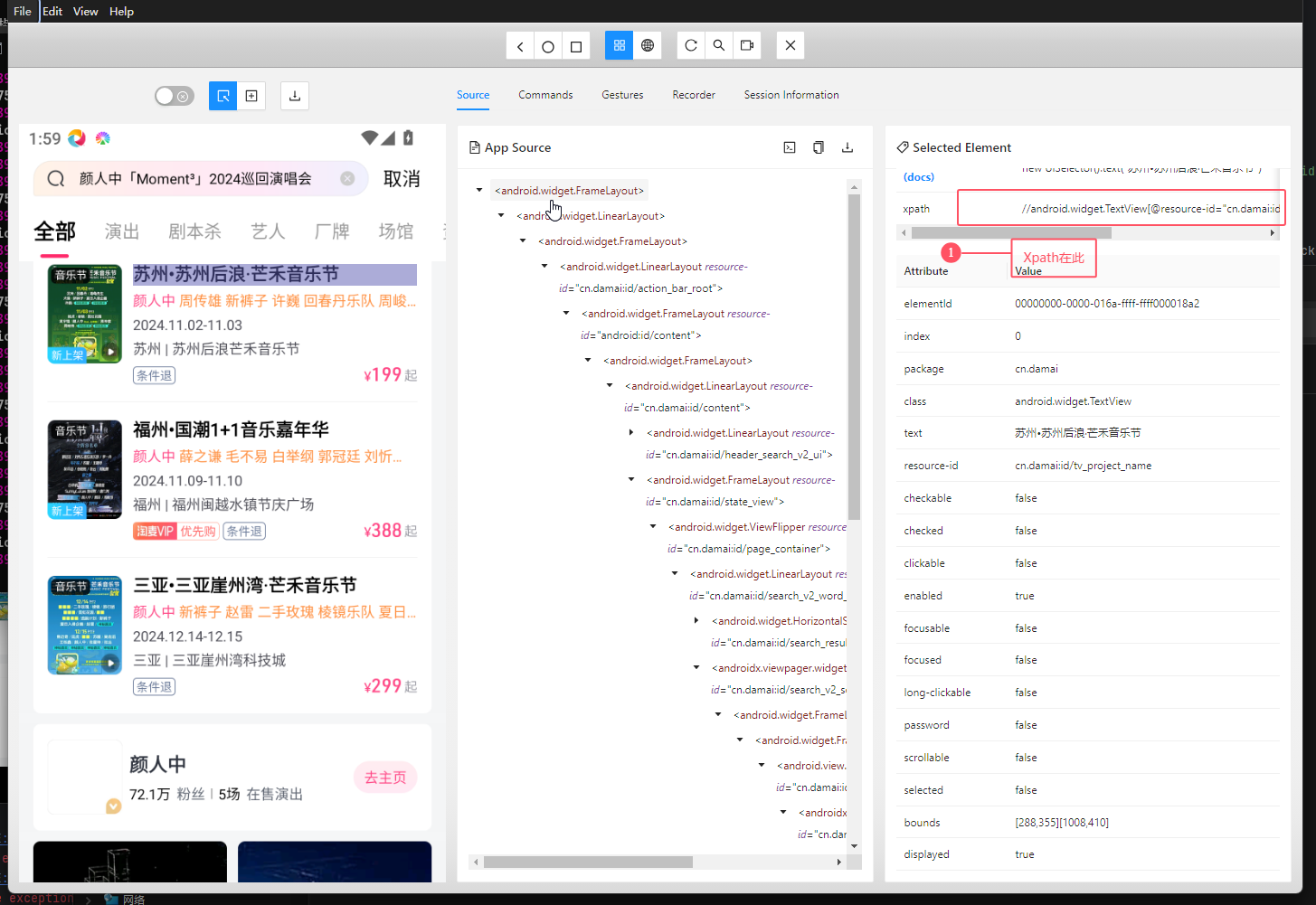The width and height of the screenshot is (1316, 905).
Task: Switch to Native App mode grid icon
Action: pos(620,45)
